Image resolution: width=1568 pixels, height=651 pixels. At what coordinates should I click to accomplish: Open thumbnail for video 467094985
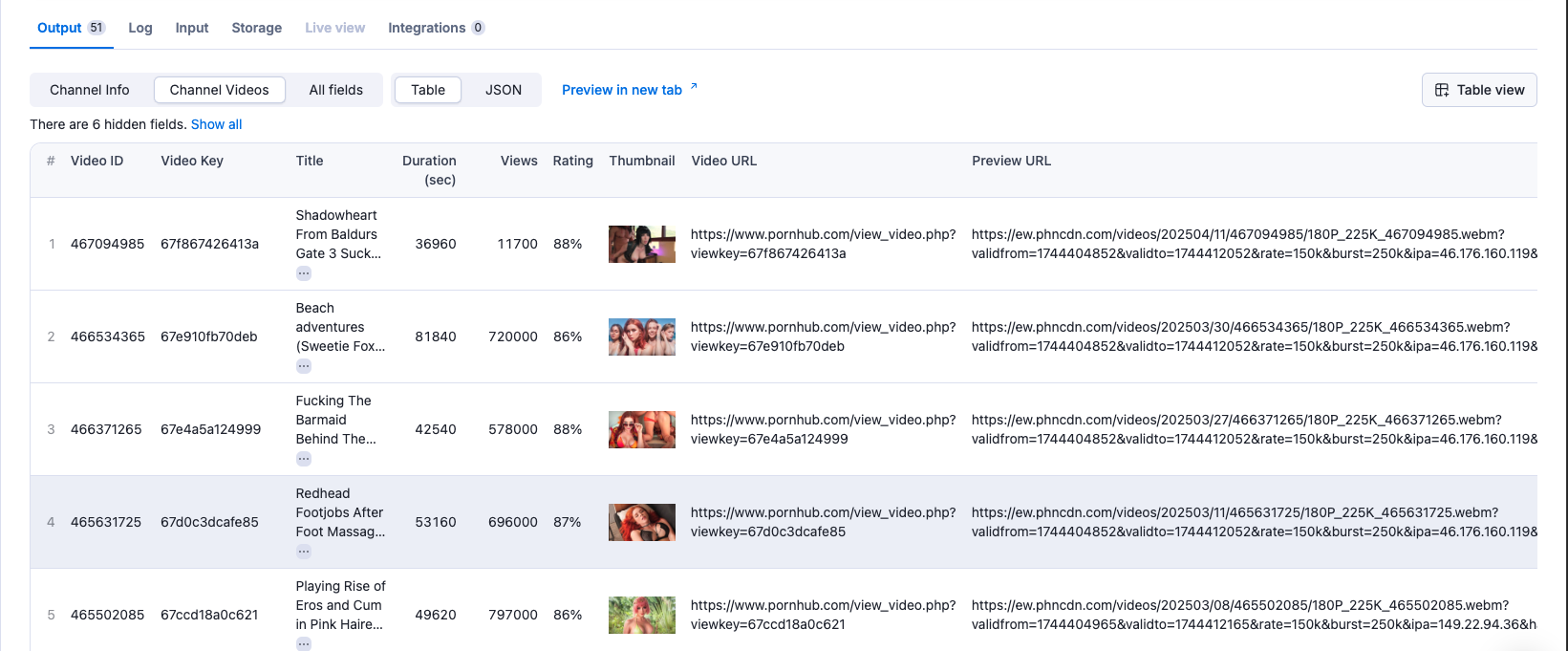(642, 244)
